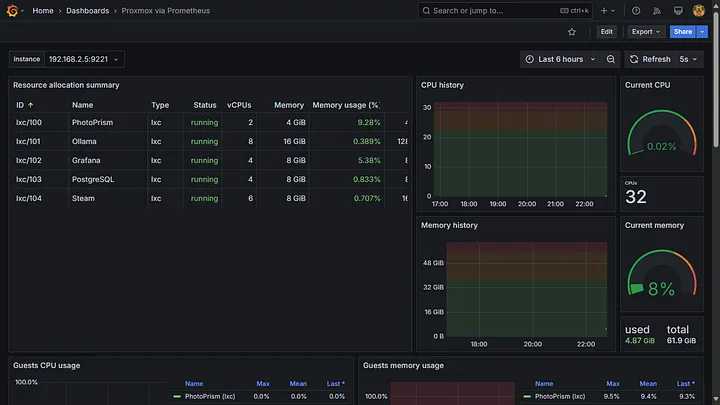Click the blue Share button
The image size is (720, 405).
[x=683, y=32]
